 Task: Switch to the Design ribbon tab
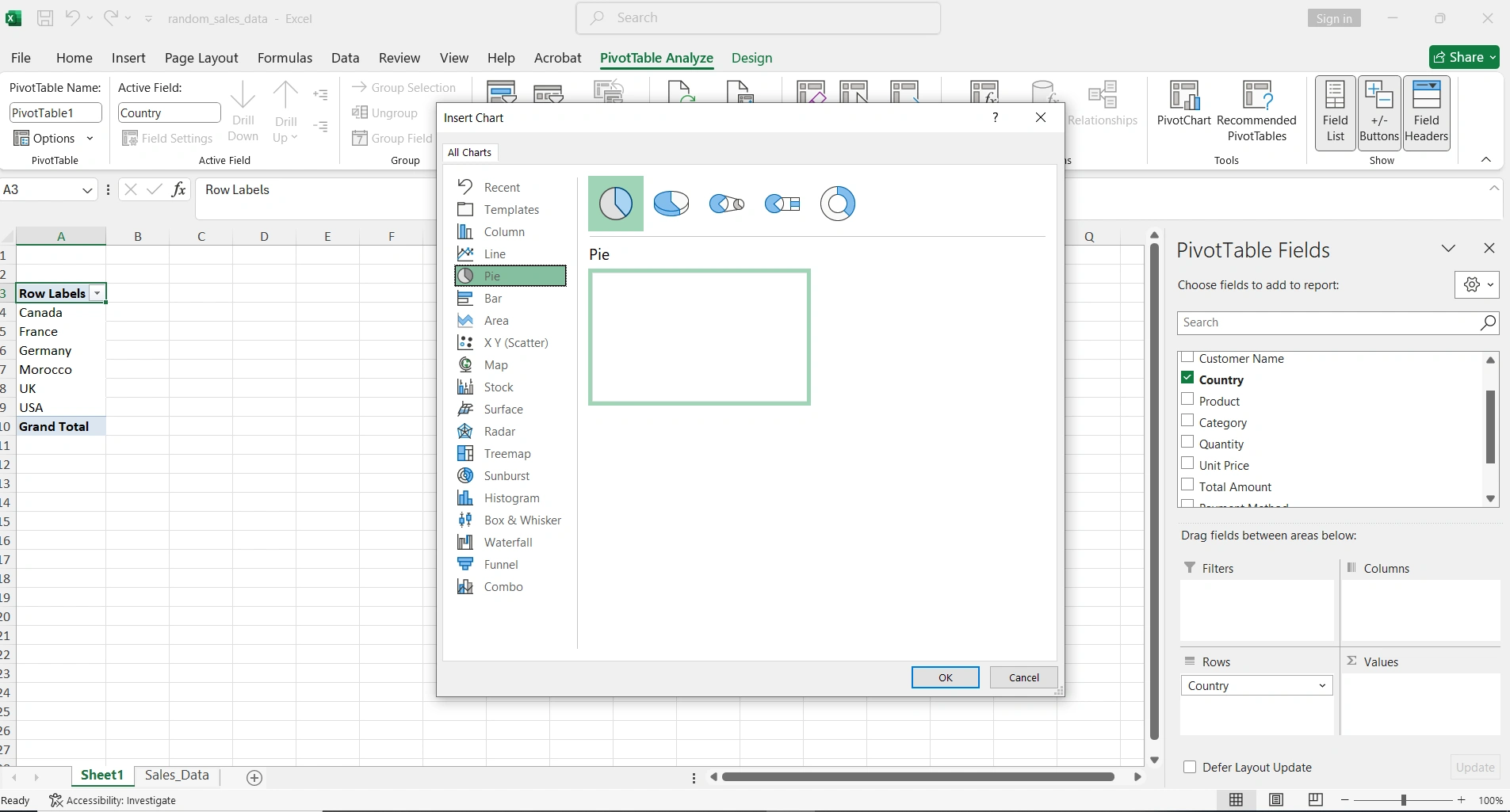[750, 59]
